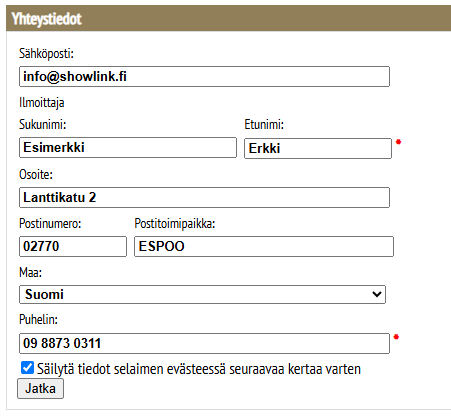The width and height of the screenshot is (451, 420).
Task: Focus the Sukunimi field containing Esimerkki
Action: click(x=128, y=147)
